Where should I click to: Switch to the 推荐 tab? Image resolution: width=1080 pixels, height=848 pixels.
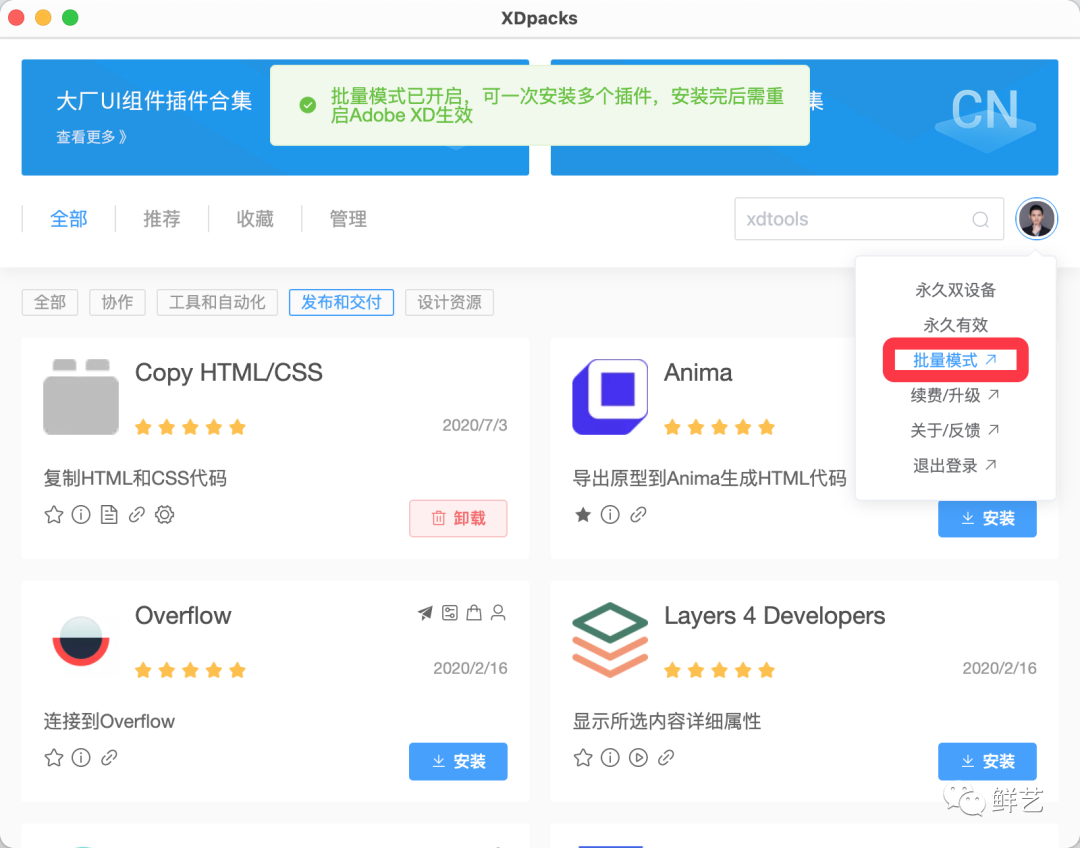[x=162, y=219]
